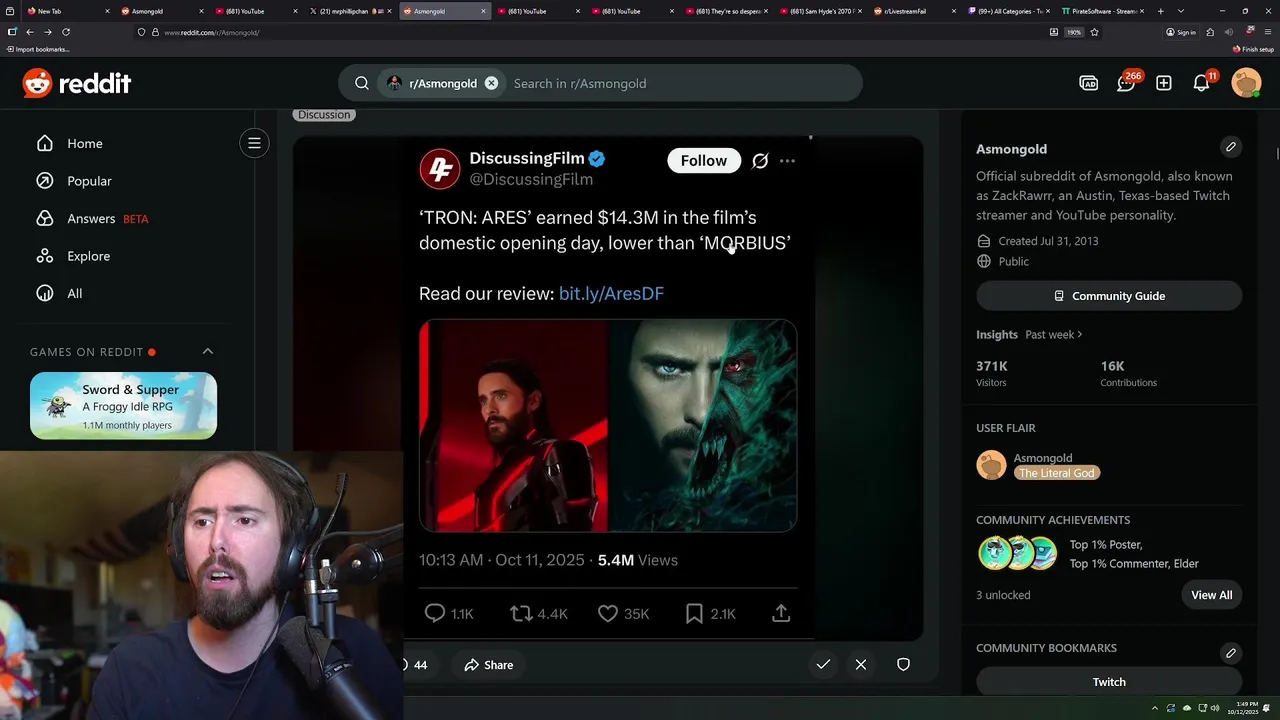The width and height of the screenshot is (1280, 720).
Task: Approve the post with the checkmark
Action: tap(823, 664)
